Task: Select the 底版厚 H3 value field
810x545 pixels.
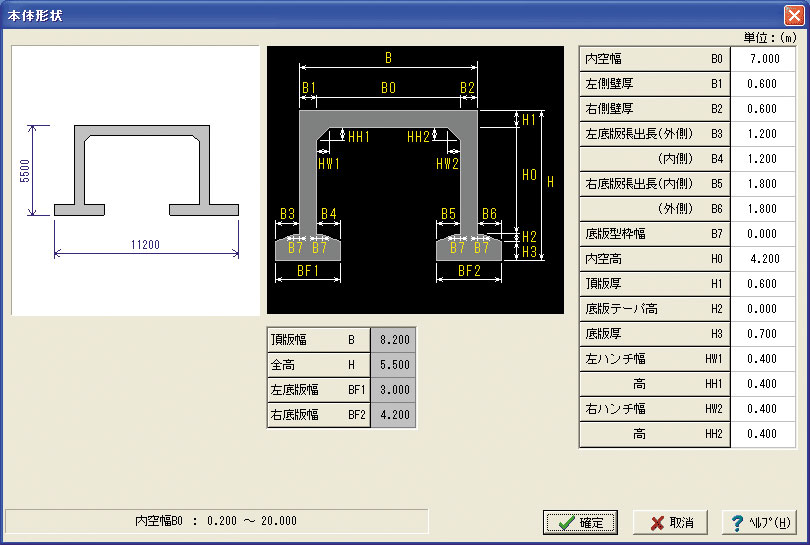Action: coord(763,334)
